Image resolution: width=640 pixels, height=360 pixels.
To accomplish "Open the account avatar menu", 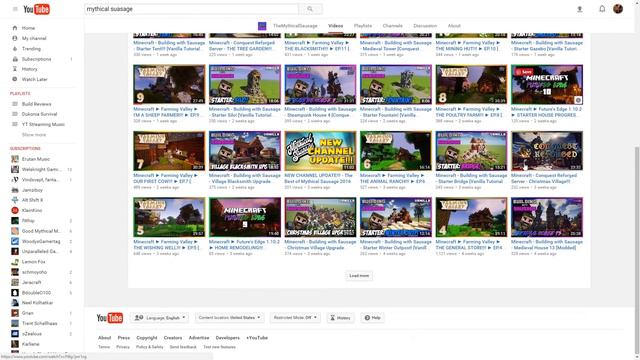I will 618,9.
